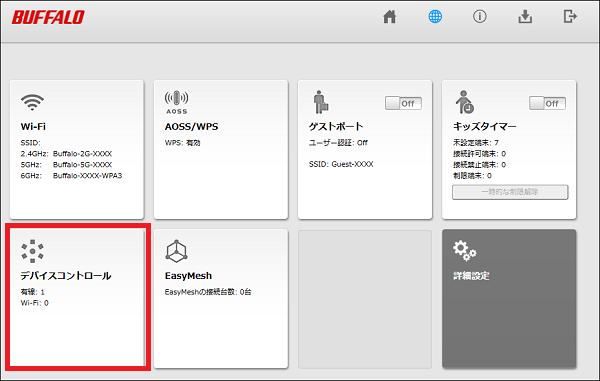
Task: Click the download firmware icon
Action: pos(525,16)
